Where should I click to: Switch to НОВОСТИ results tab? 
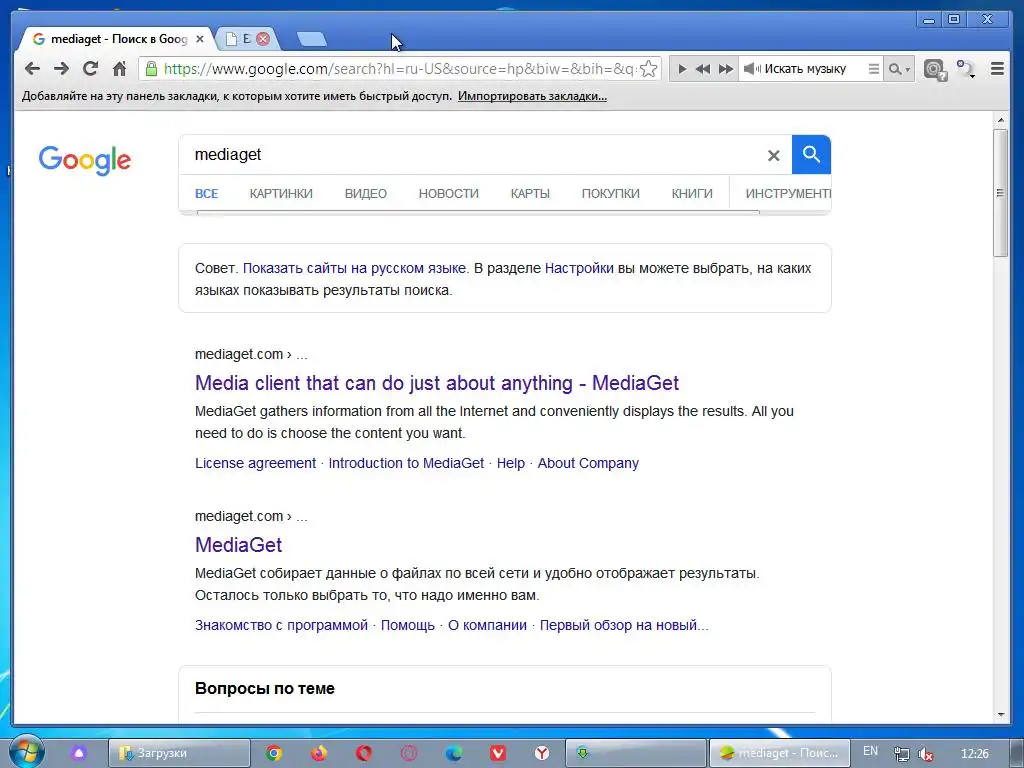449,194
